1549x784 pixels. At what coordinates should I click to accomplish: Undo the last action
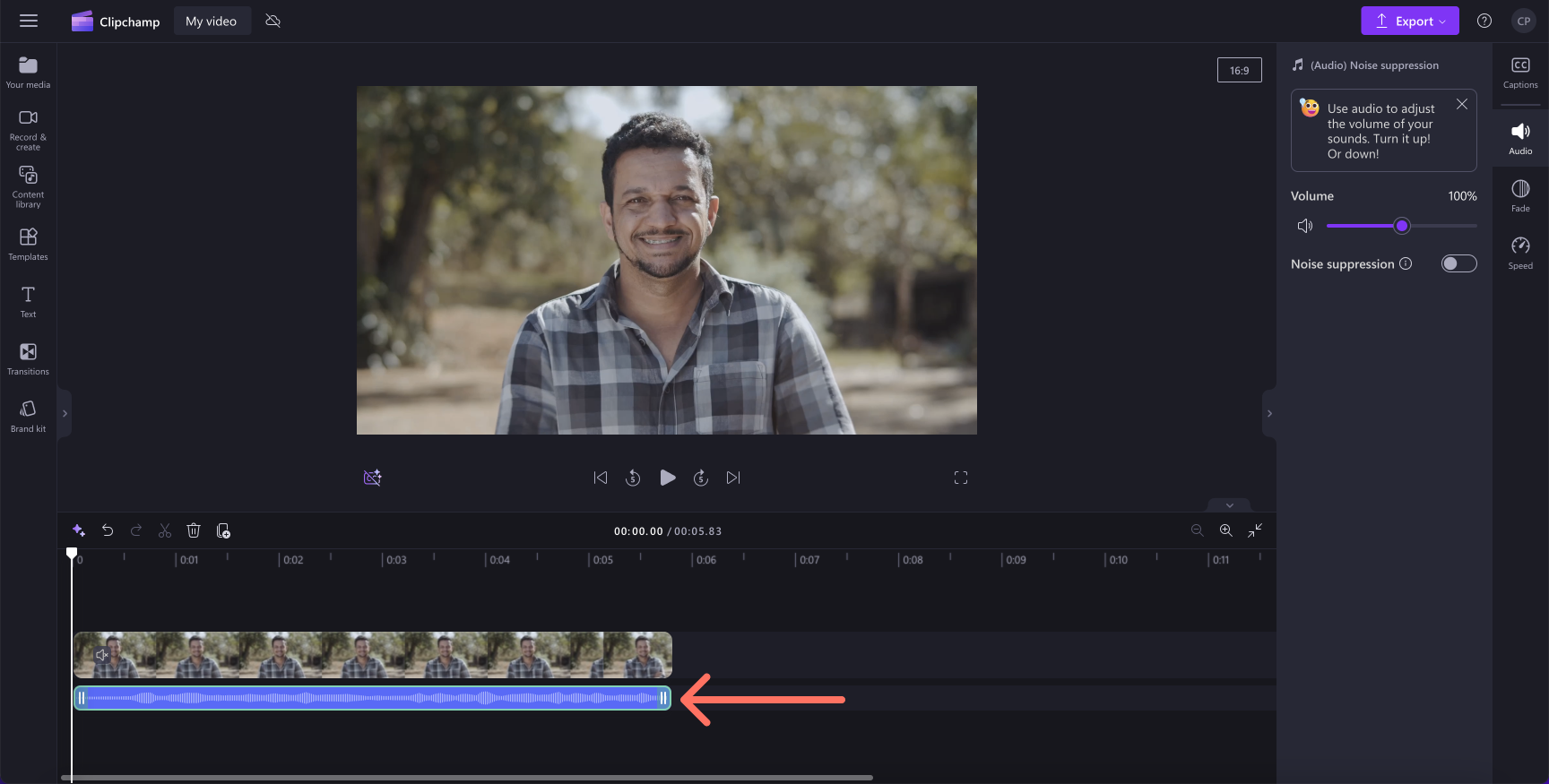(108, 530)
